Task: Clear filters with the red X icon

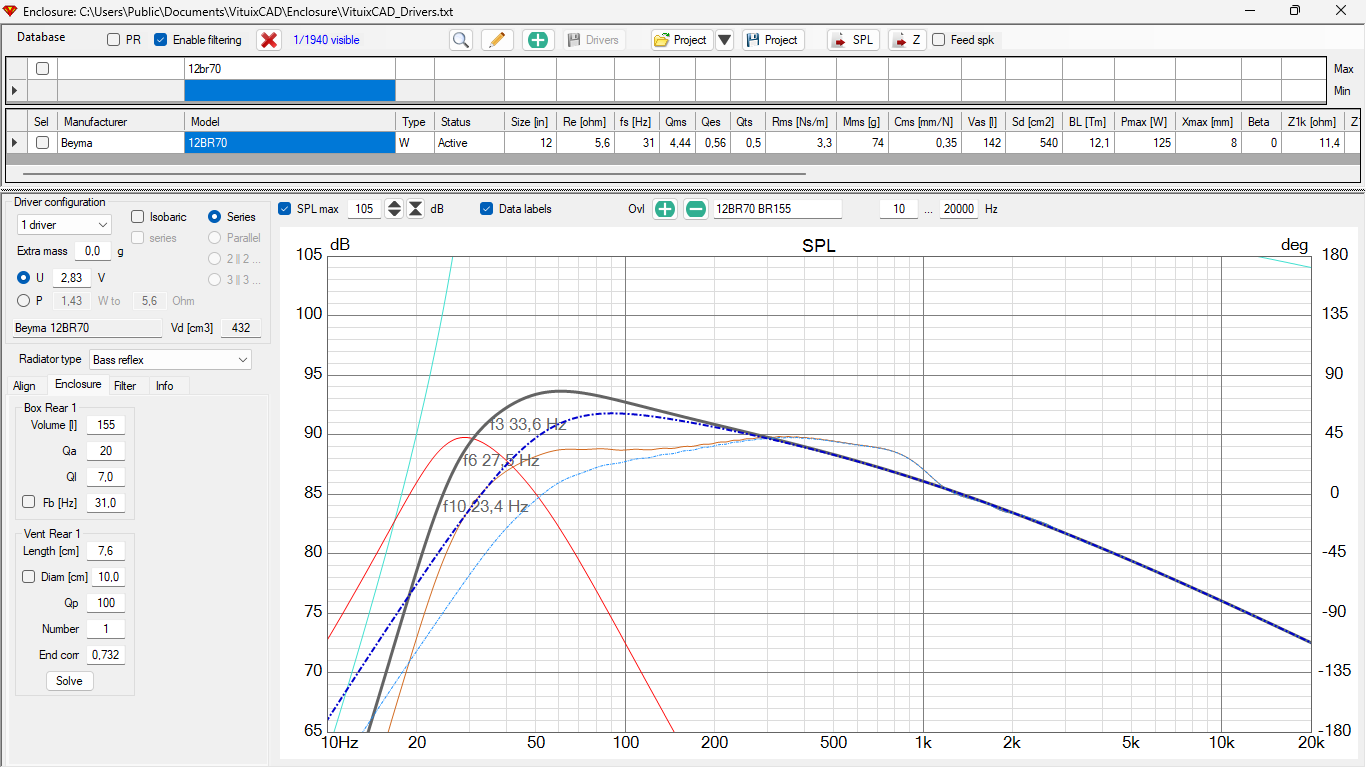Action: click(x=268, y=40)
